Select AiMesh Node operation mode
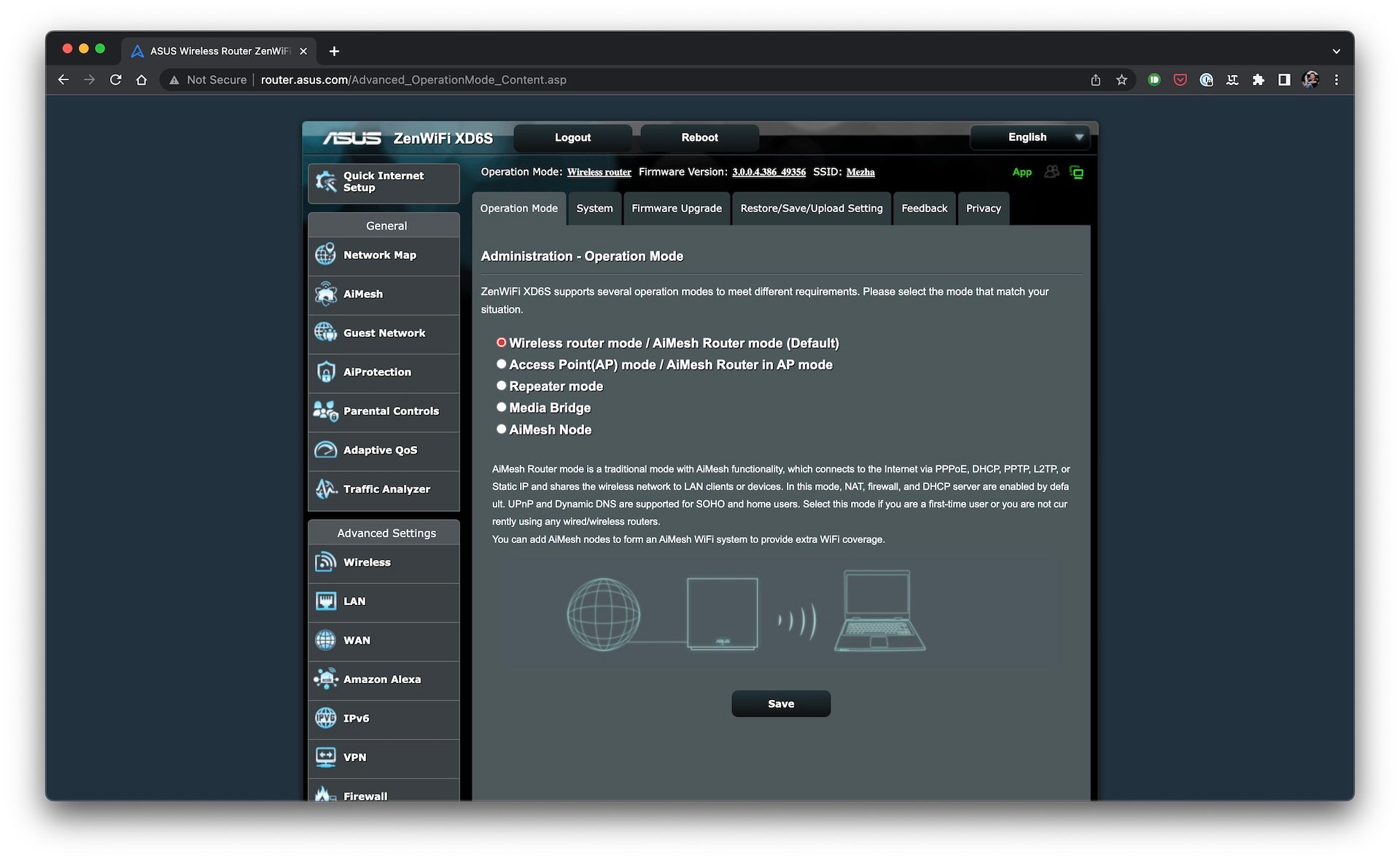 501,428
